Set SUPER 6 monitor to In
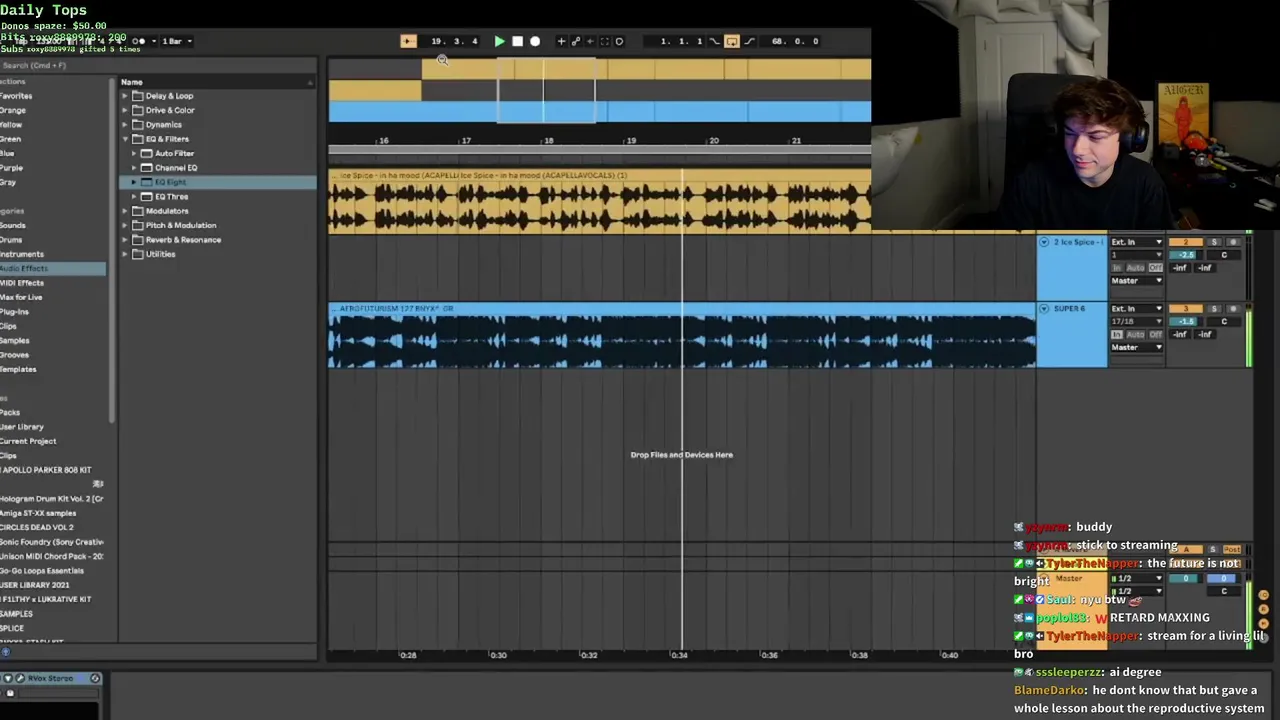This screenshot has width=1280, height=720. (x=1117, y=335)
